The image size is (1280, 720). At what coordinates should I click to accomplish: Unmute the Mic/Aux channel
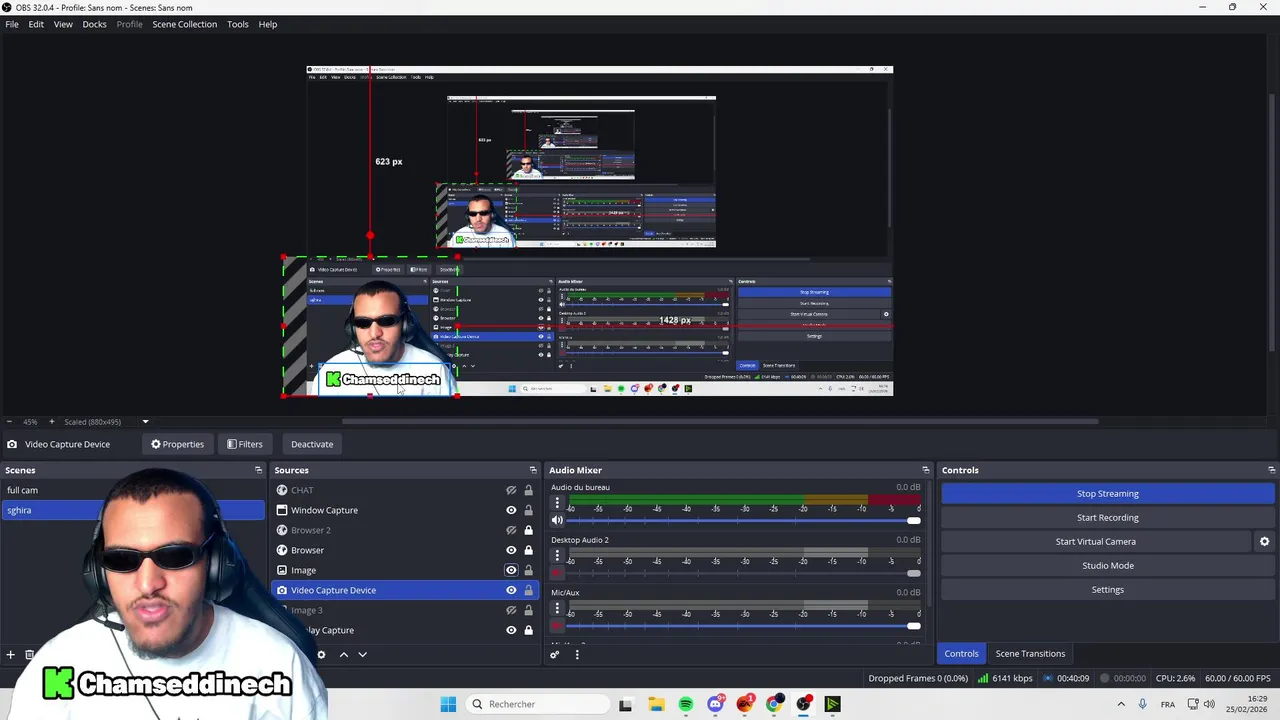(557, 626)
